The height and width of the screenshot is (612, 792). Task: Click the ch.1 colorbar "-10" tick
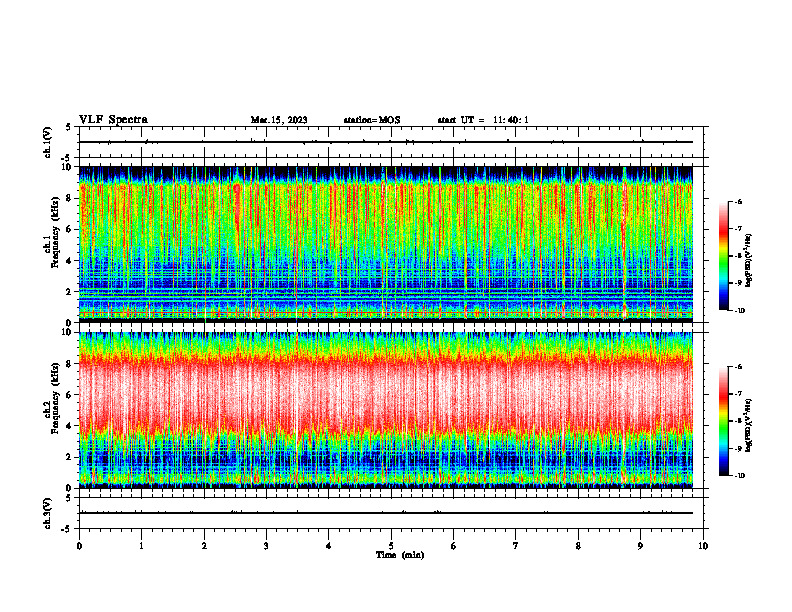click(740, 311)
